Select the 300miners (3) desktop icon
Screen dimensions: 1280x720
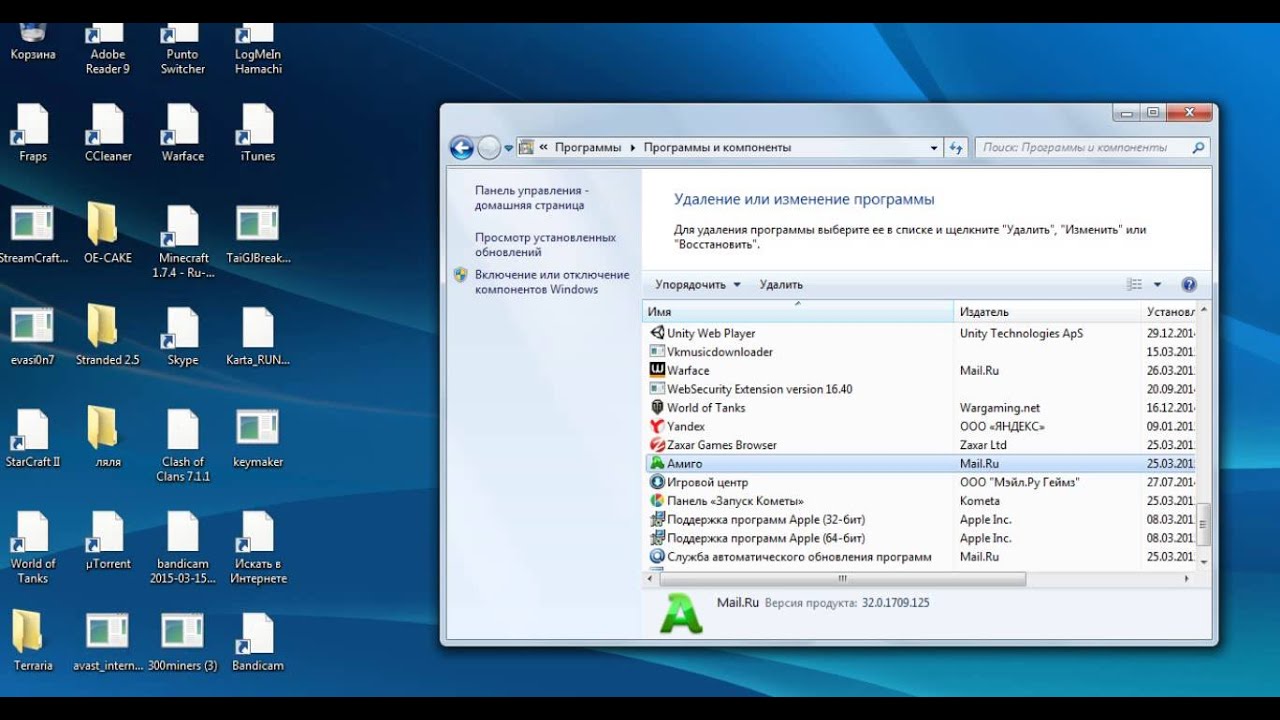tap(183, 642)
